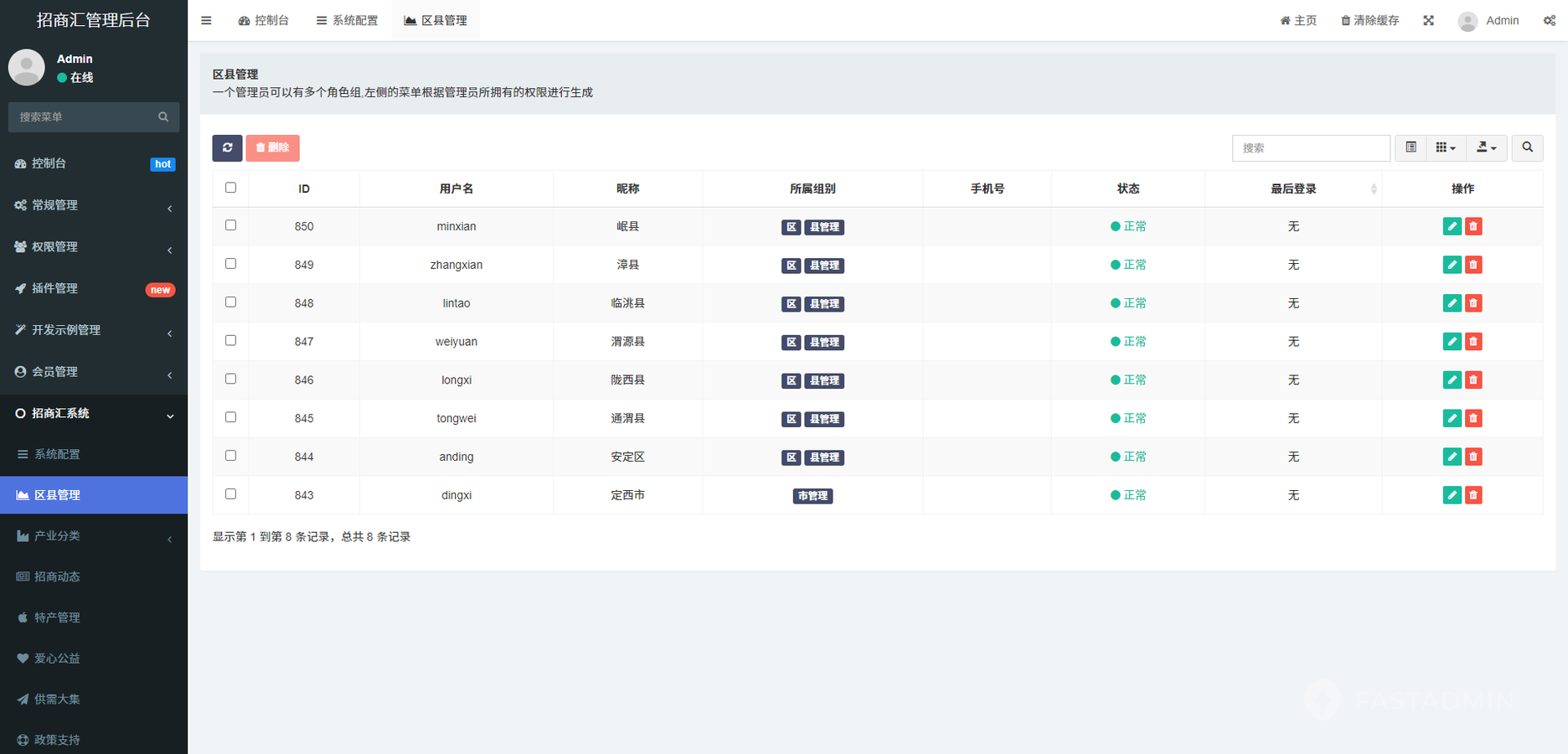Sort by the 最后登录 column header
This screenshot has width=1568, height=754.
pyautogui.click(x=1293, y=188)
